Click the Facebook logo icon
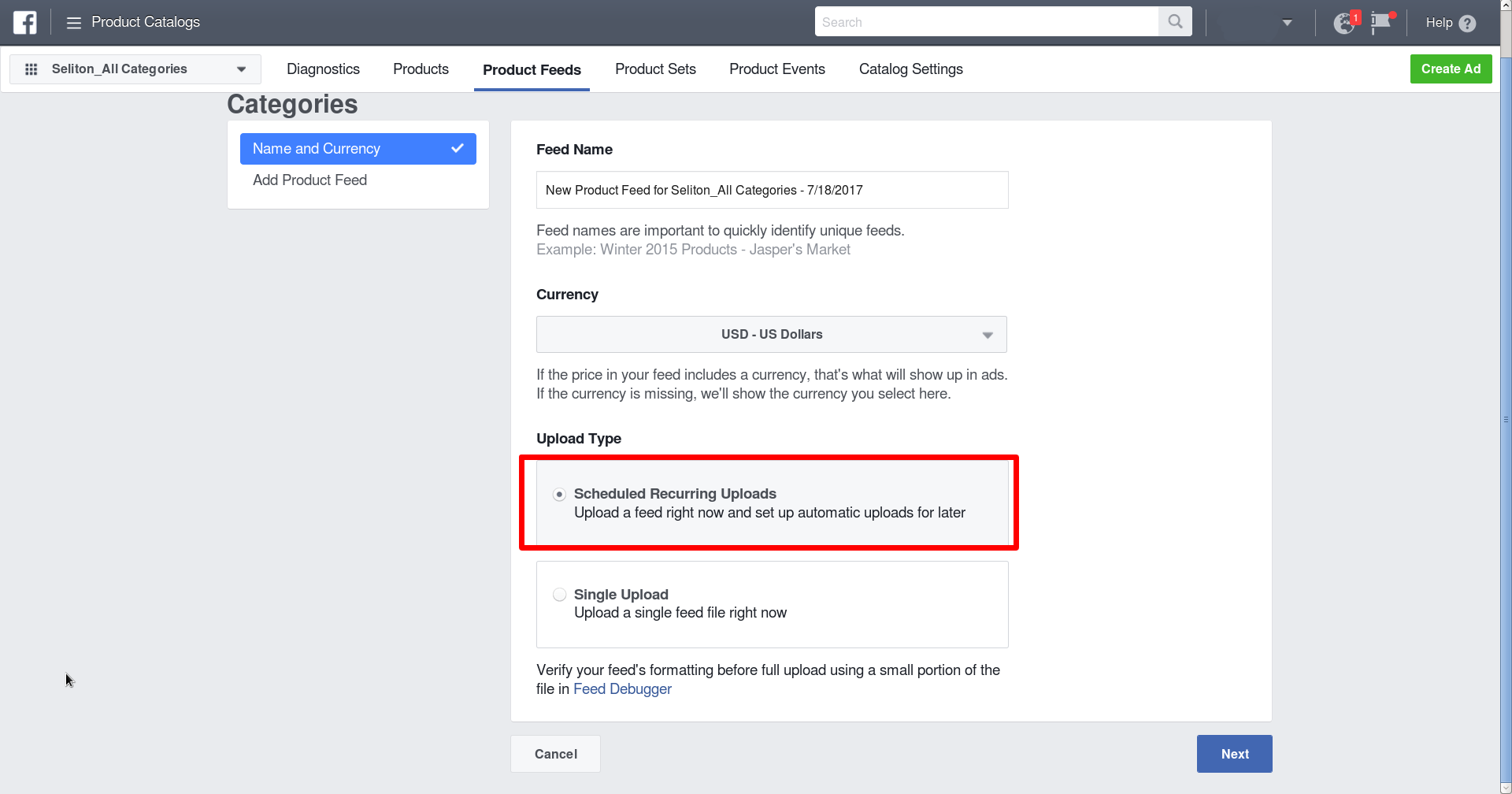Image resolution: width=1512 pixels, height=794 pixels. click(24, 22)
